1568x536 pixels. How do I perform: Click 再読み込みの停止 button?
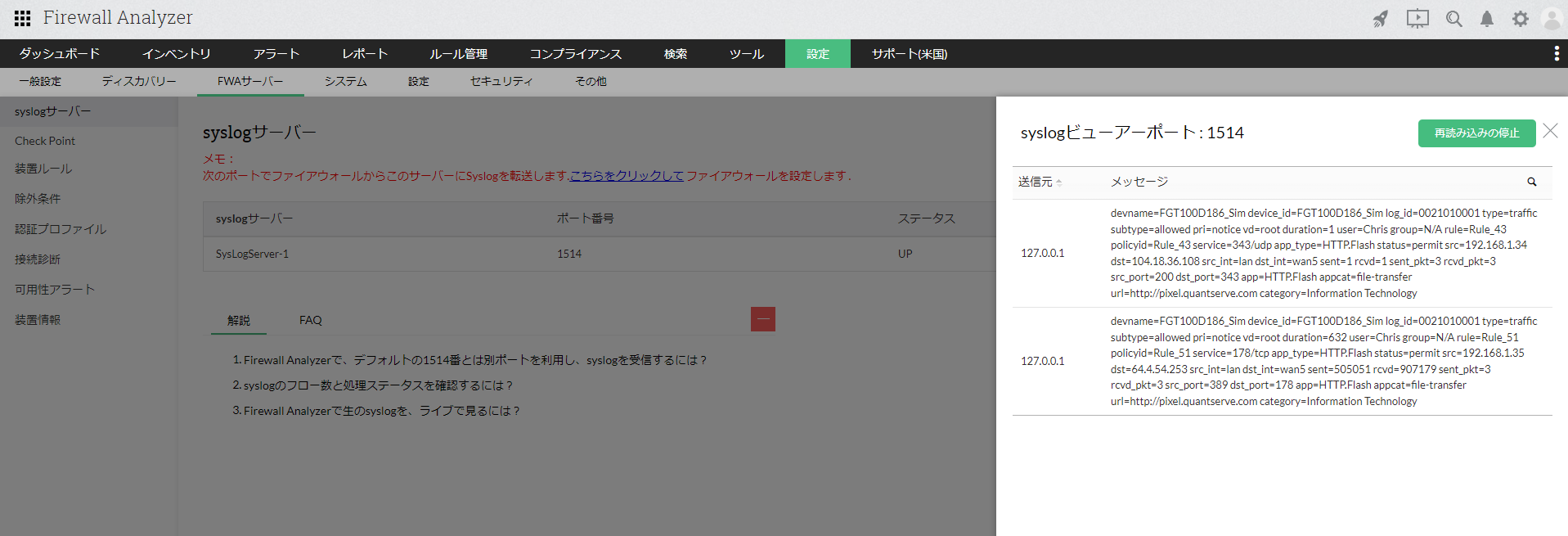tap(1476, 133)
